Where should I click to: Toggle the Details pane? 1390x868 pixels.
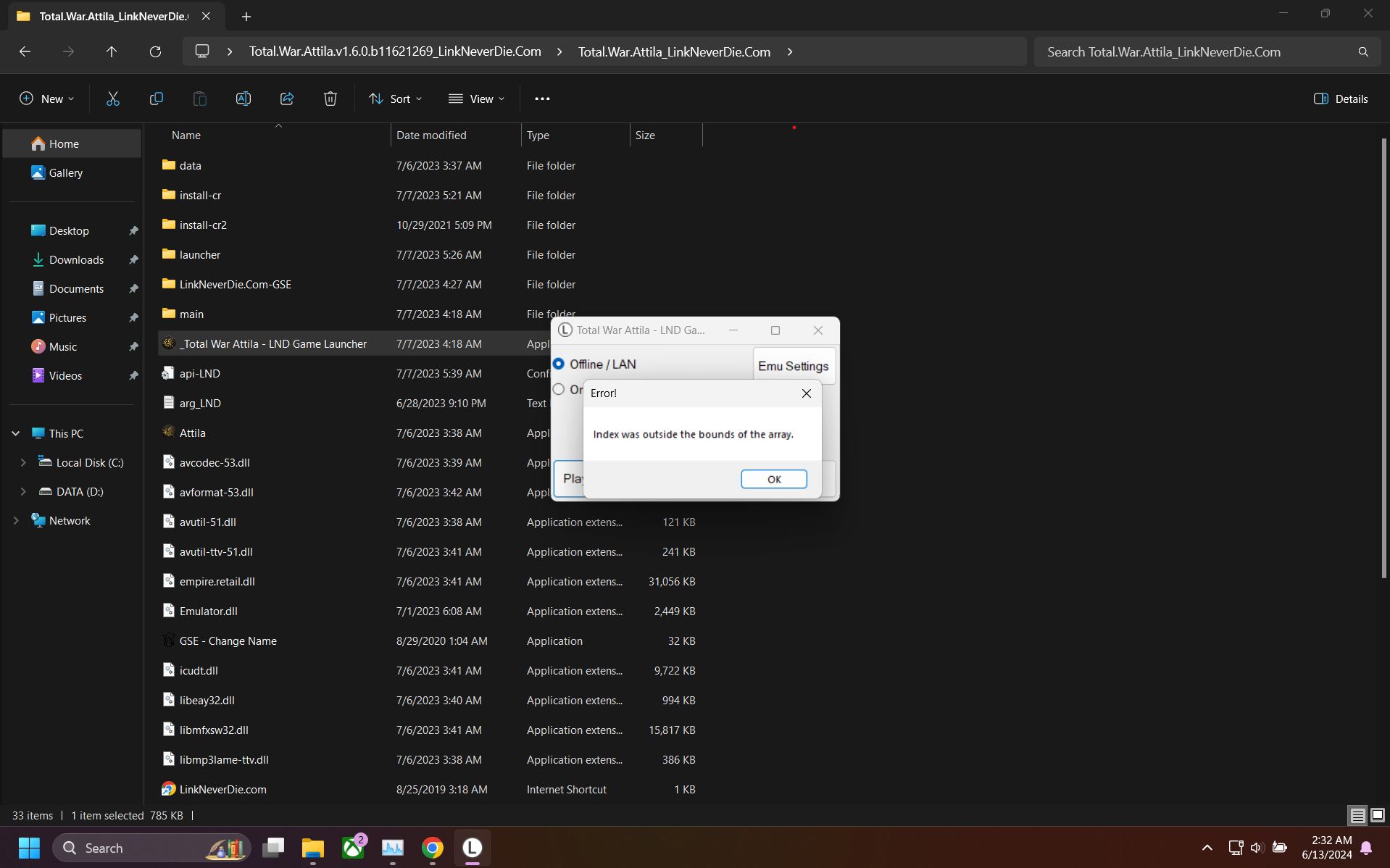[1341, 99]
